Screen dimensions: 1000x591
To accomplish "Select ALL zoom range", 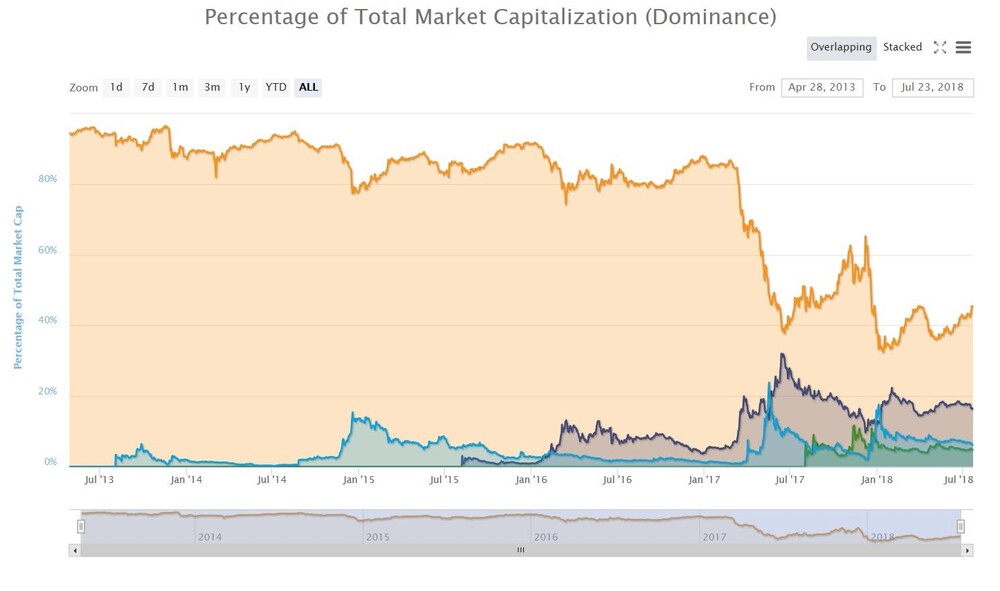I will (x=308, y=87).
